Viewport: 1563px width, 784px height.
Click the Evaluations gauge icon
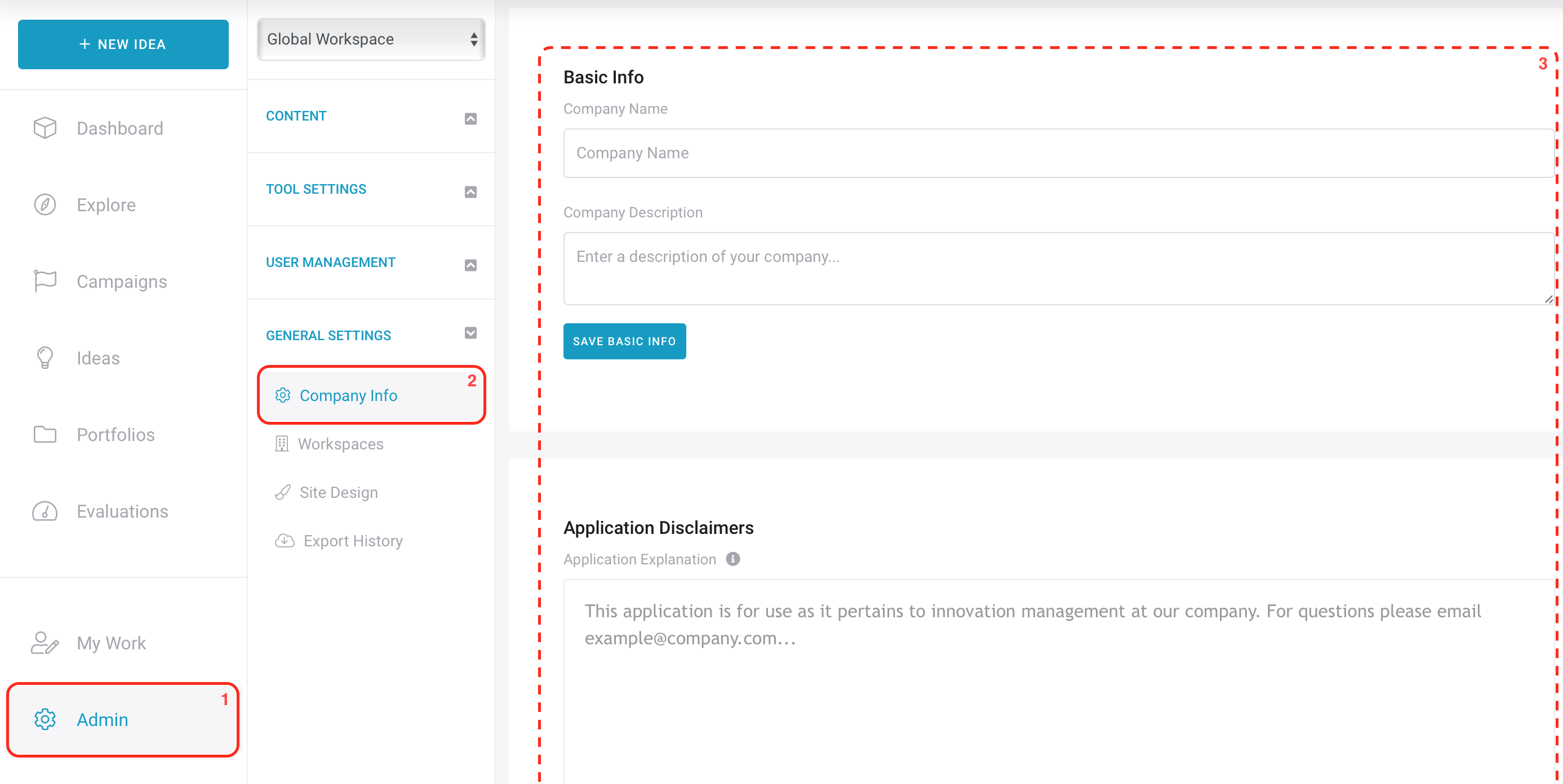45,511
